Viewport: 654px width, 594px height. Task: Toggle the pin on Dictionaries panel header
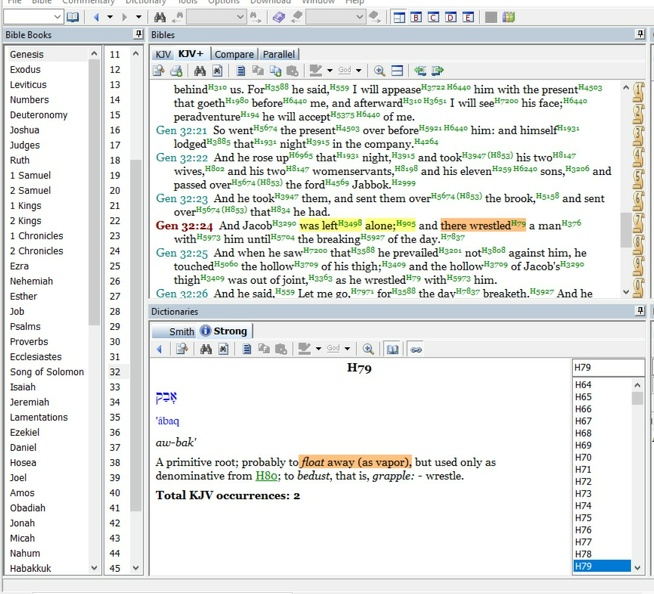[x=640, y=311]
